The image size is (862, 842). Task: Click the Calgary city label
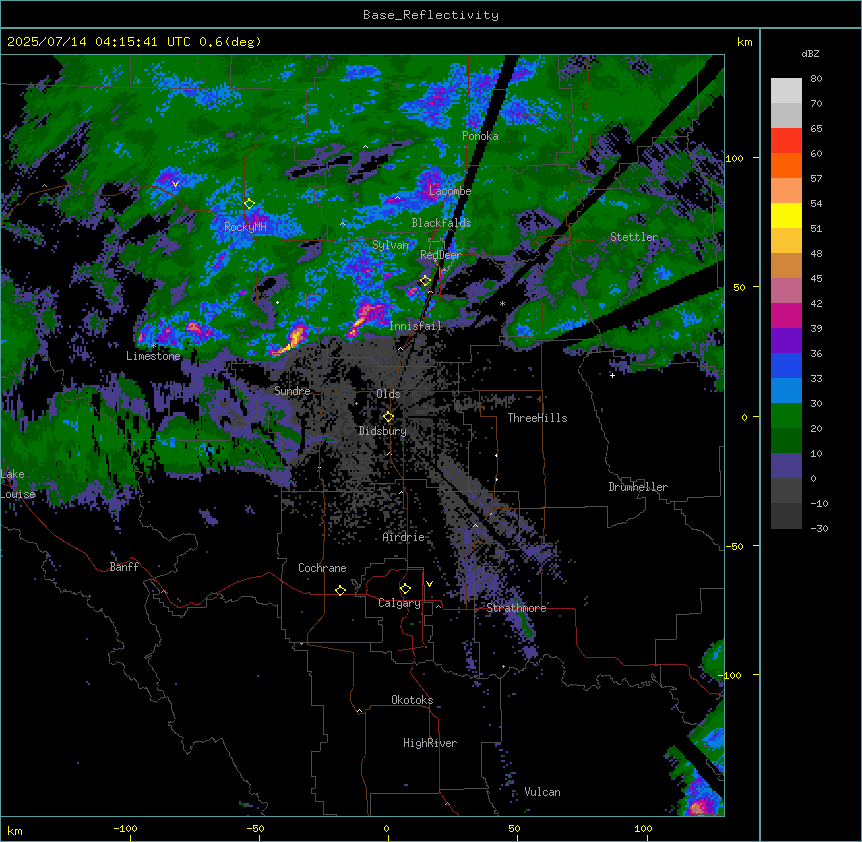coord(399,603)
